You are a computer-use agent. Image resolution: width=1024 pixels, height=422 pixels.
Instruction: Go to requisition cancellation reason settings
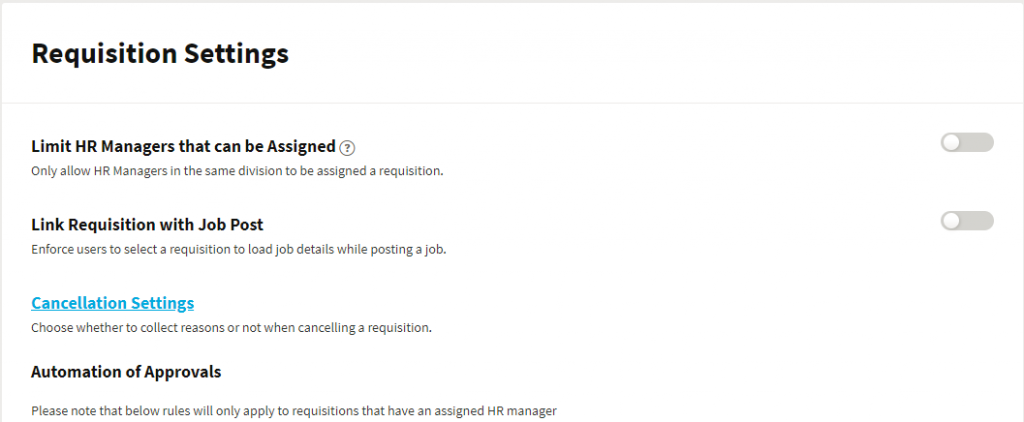pos(112,303)
